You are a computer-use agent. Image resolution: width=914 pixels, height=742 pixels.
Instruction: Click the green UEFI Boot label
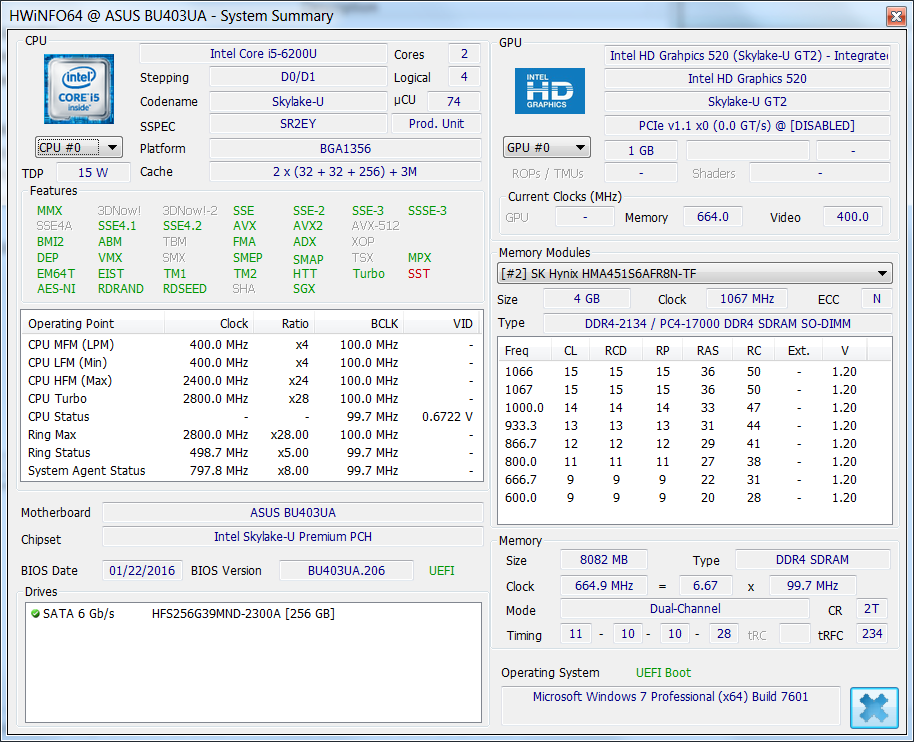[663, 673]
